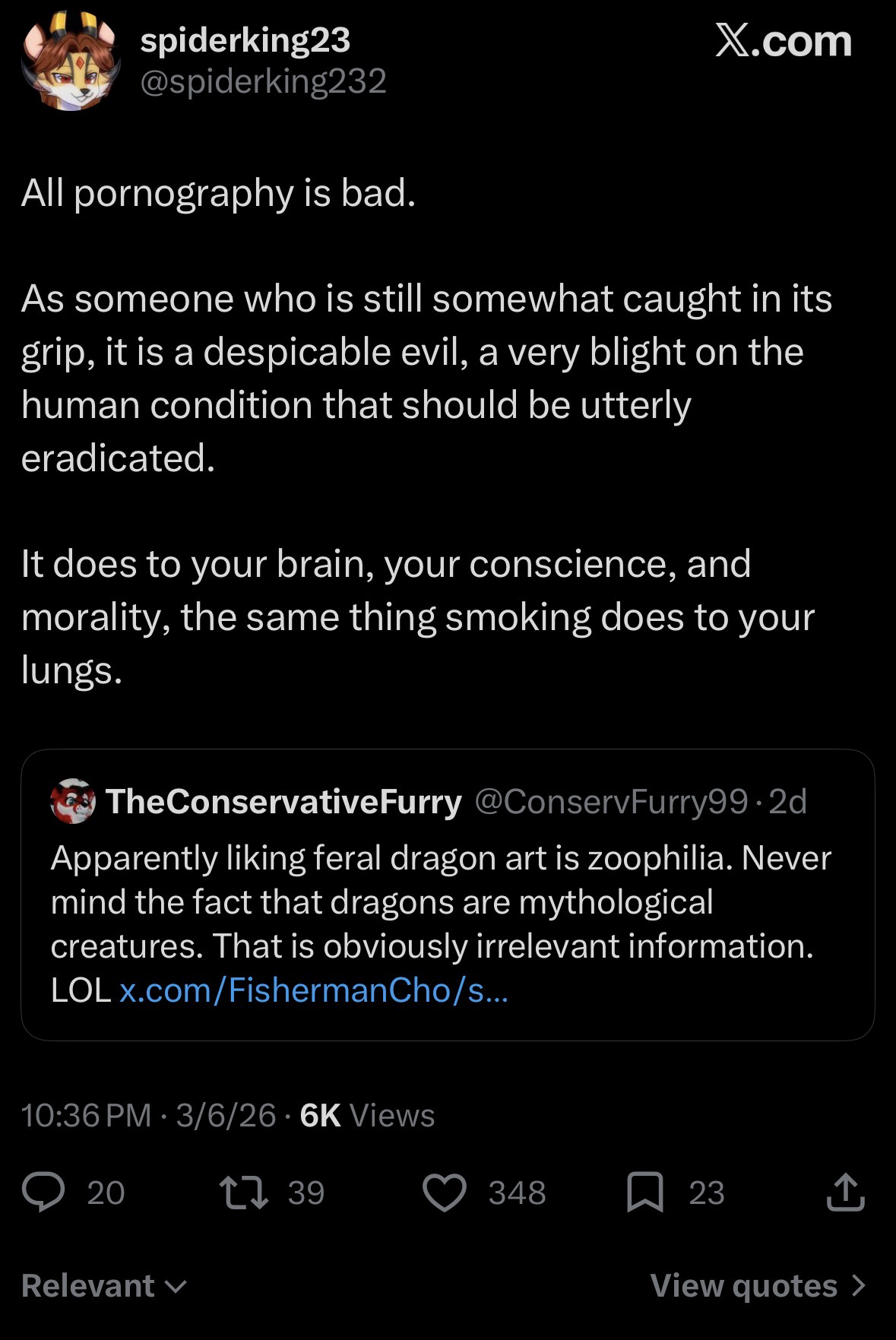Tap TheConservativeFurry's small avatar
The image size is (896, 1340).
[73, 801]
